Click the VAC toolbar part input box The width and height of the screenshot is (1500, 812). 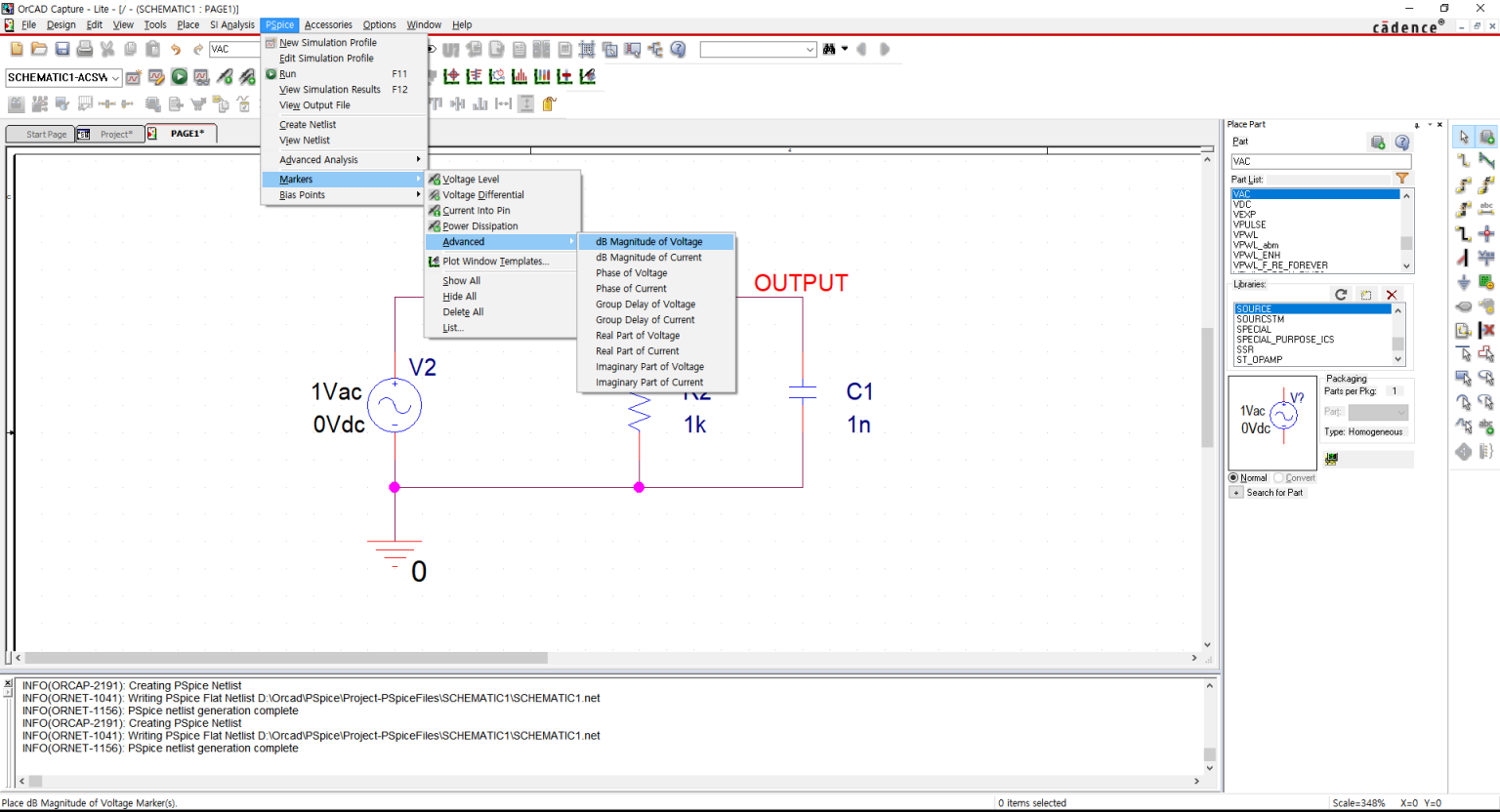coord(233,49)
